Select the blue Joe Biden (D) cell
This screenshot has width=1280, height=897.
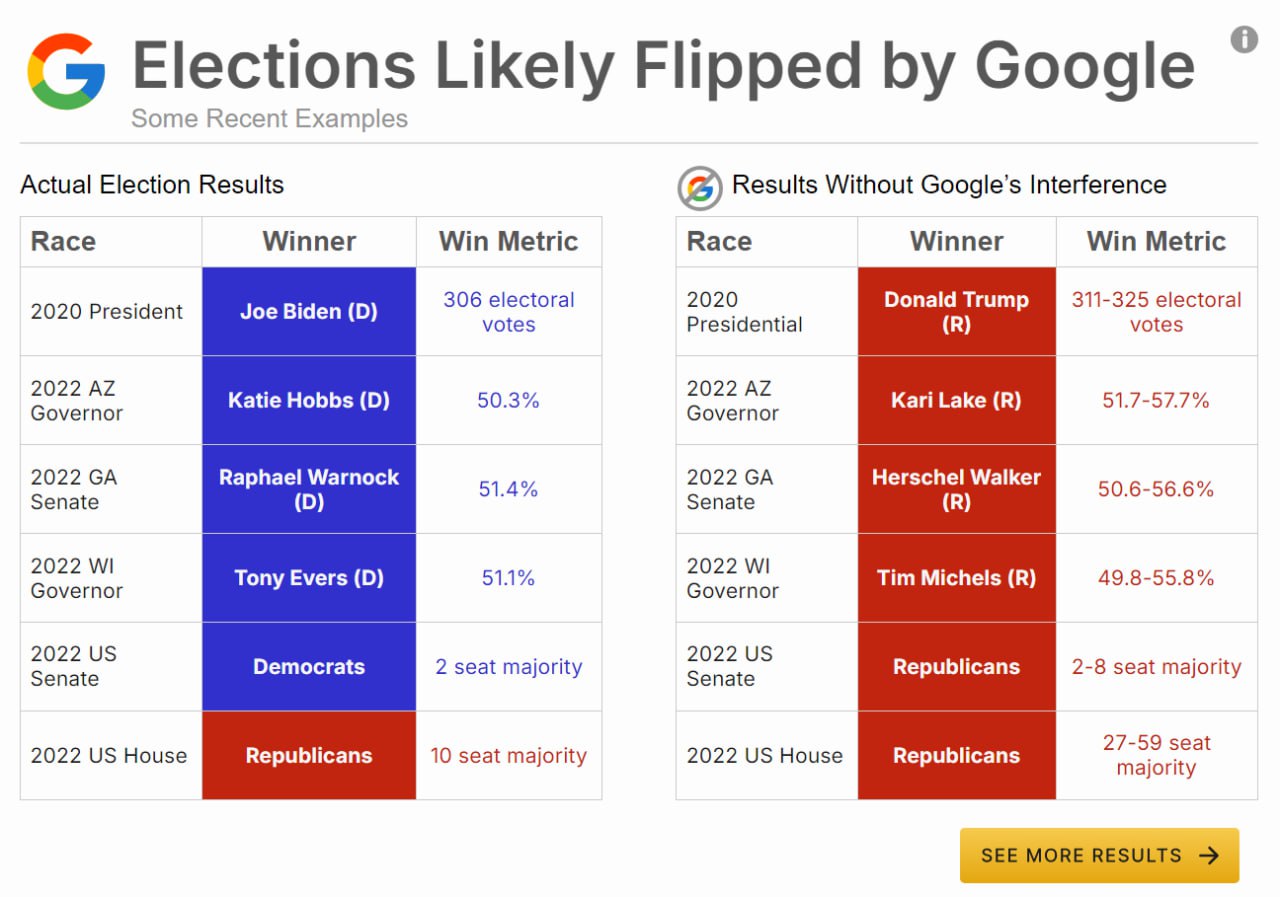(309, 311)
